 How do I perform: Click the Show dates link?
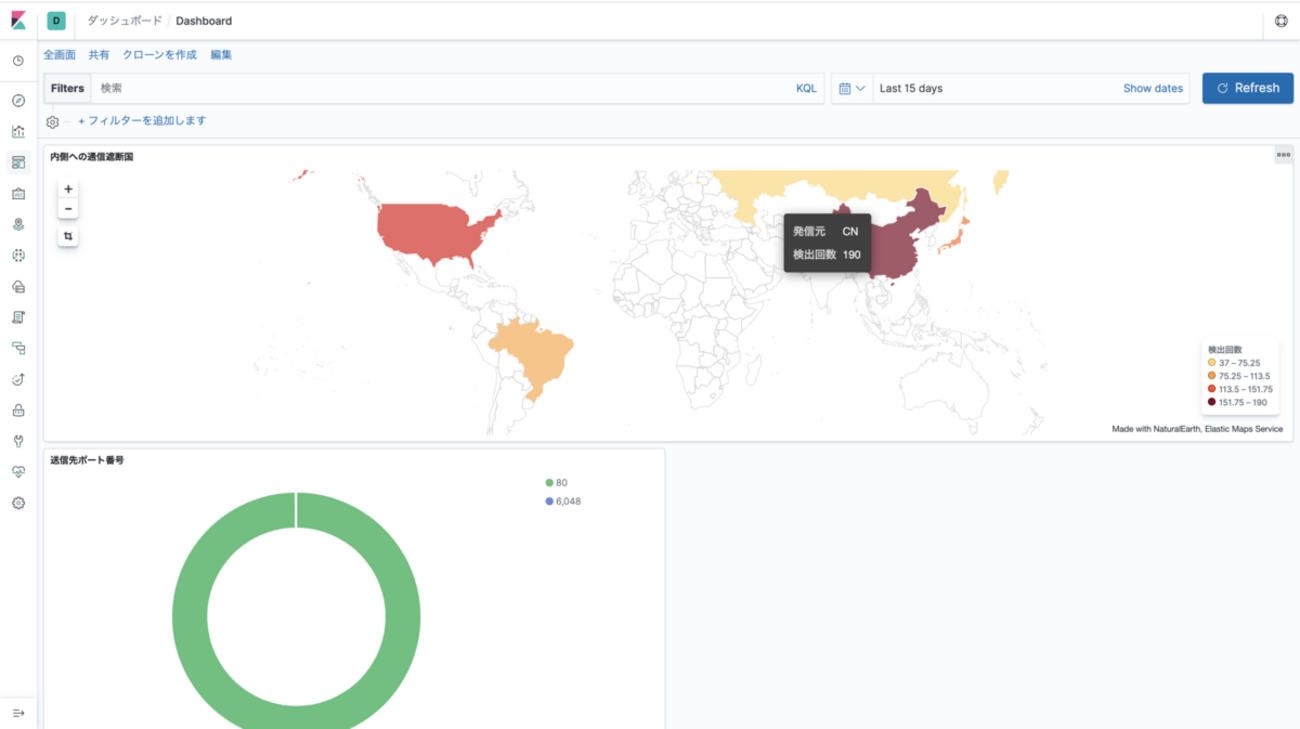tap(1152, 88)
